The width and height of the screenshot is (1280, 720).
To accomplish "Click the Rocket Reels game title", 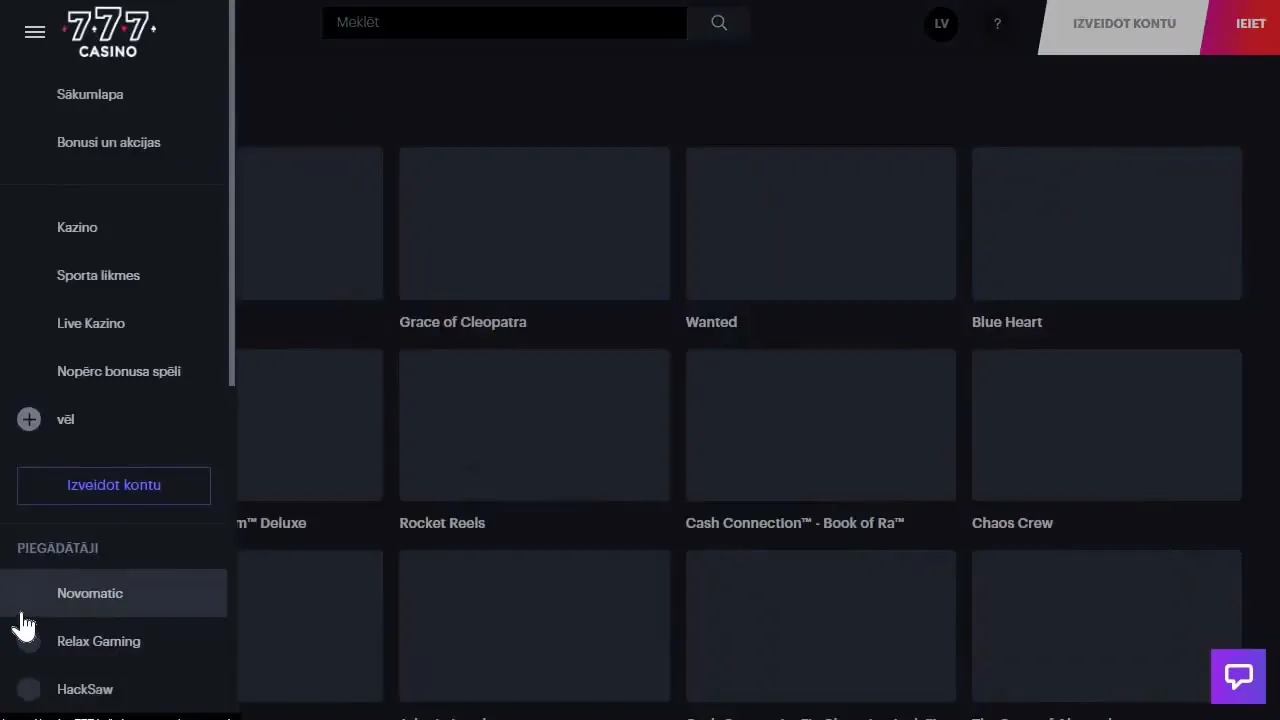I will (442, 523).
